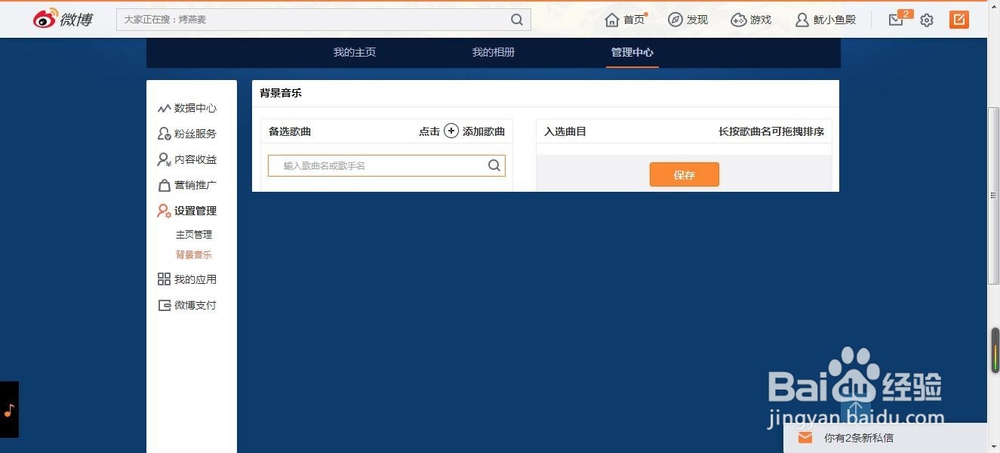Click the orange compose post icon
This screenshot has width=1000, height=453.
point(959,20)
